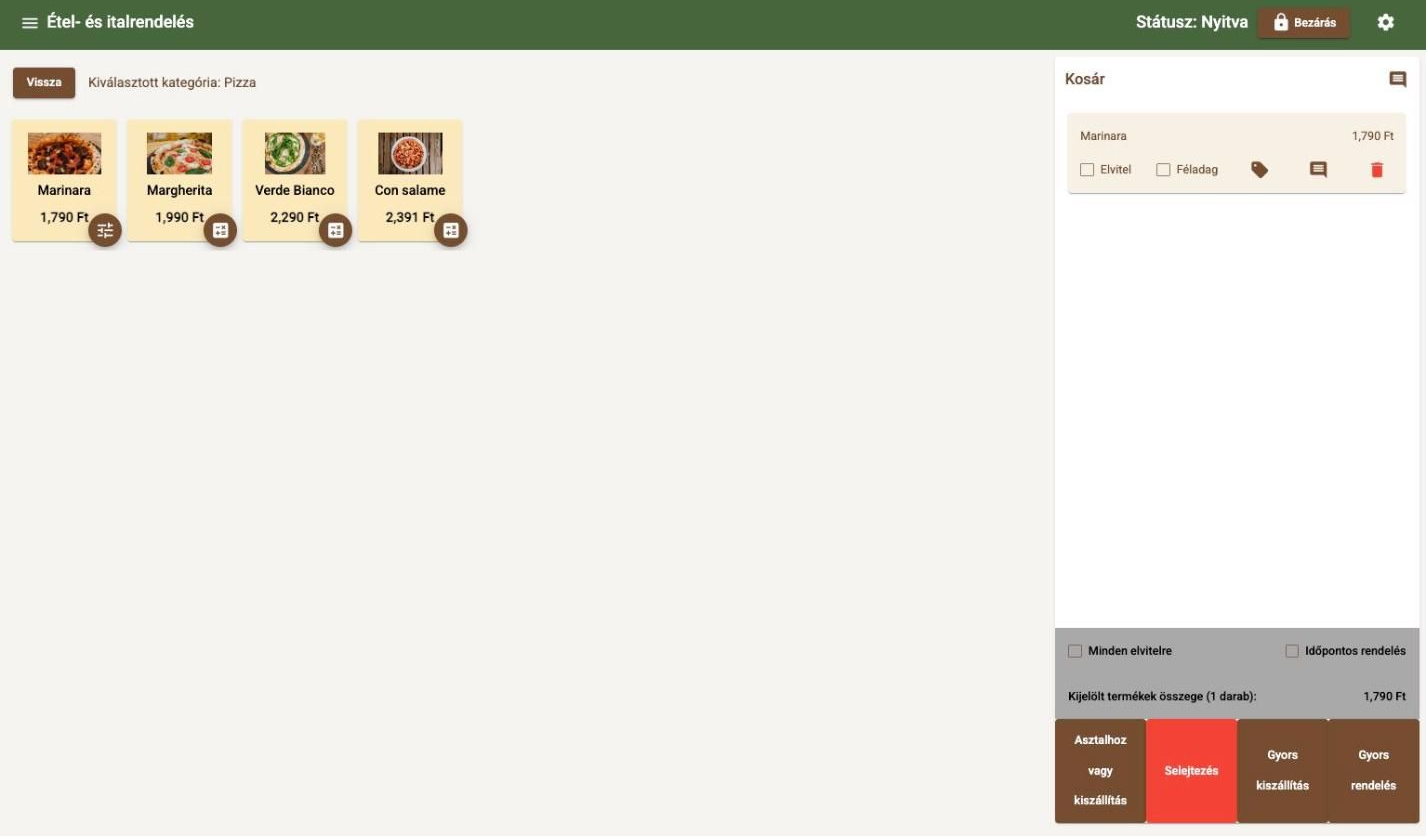Select the Verde Bianco pizza thumbnail
Screen dimensions: 1426x836
295,154
